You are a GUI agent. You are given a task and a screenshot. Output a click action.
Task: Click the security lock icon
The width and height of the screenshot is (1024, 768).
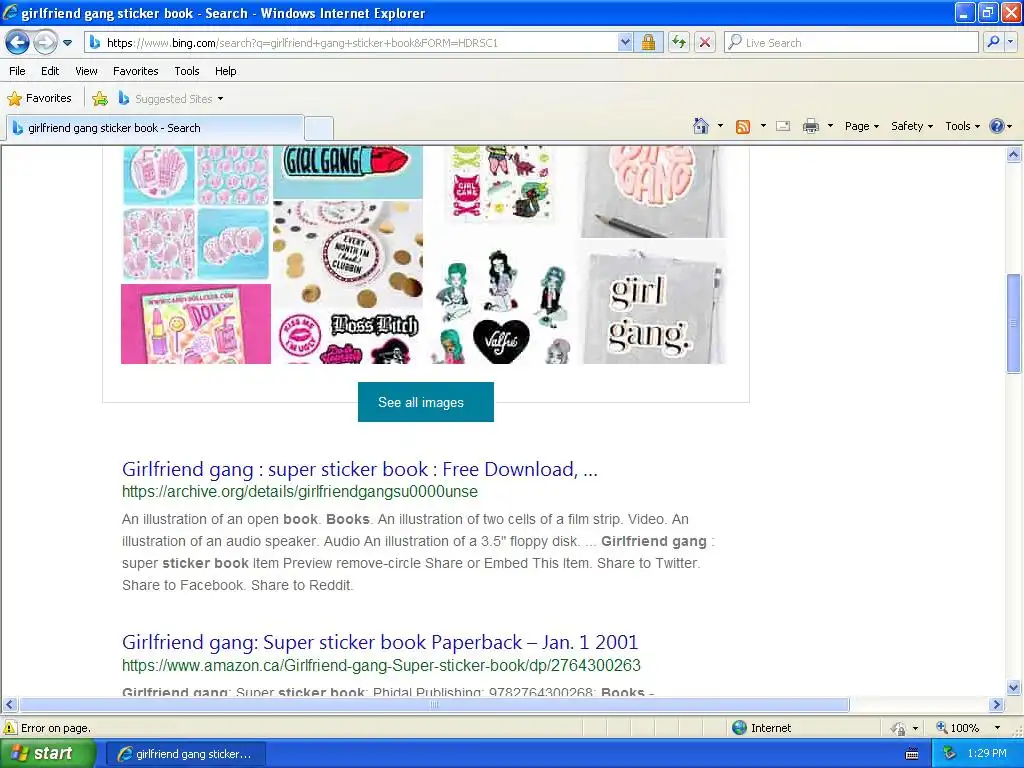click(x=648, y=43)
